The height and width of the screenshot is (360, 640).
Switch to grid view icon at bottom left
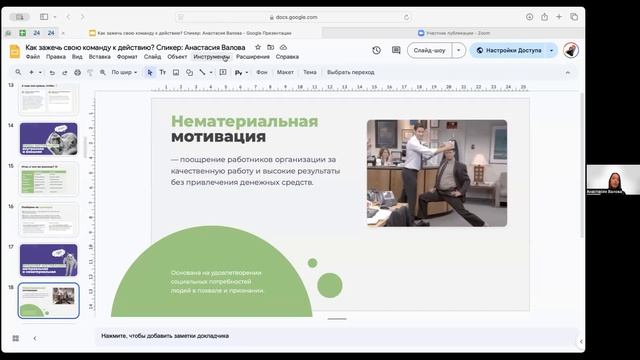[16, 338]
